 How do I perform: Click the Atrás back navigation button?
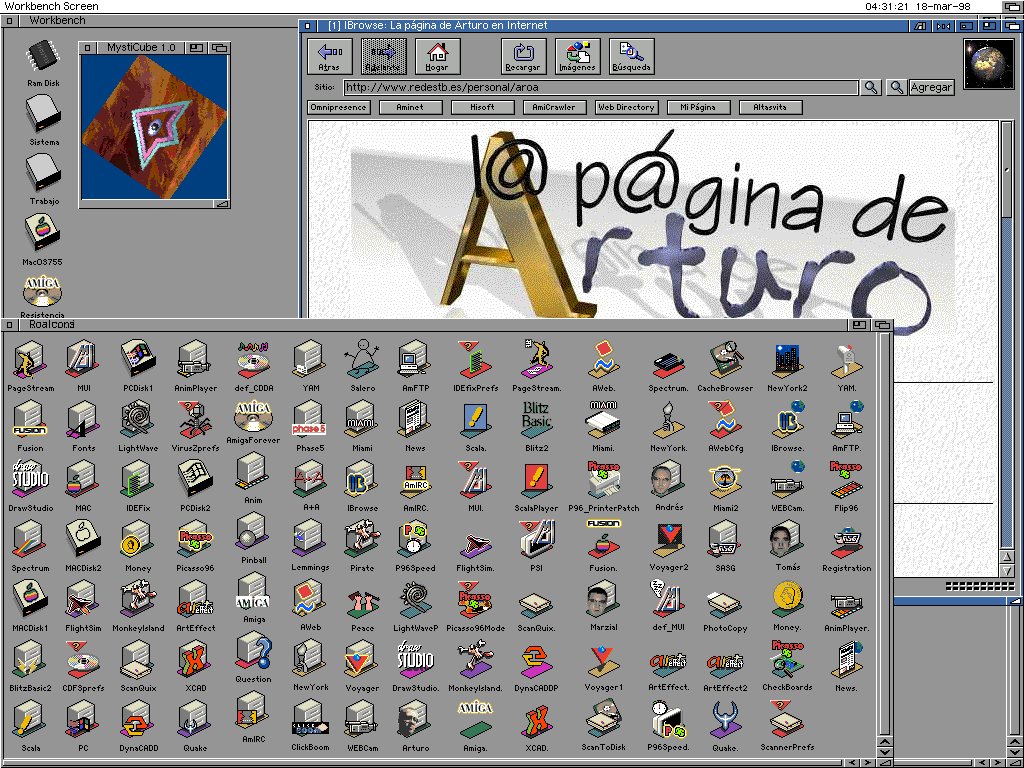tap(328, 56)
